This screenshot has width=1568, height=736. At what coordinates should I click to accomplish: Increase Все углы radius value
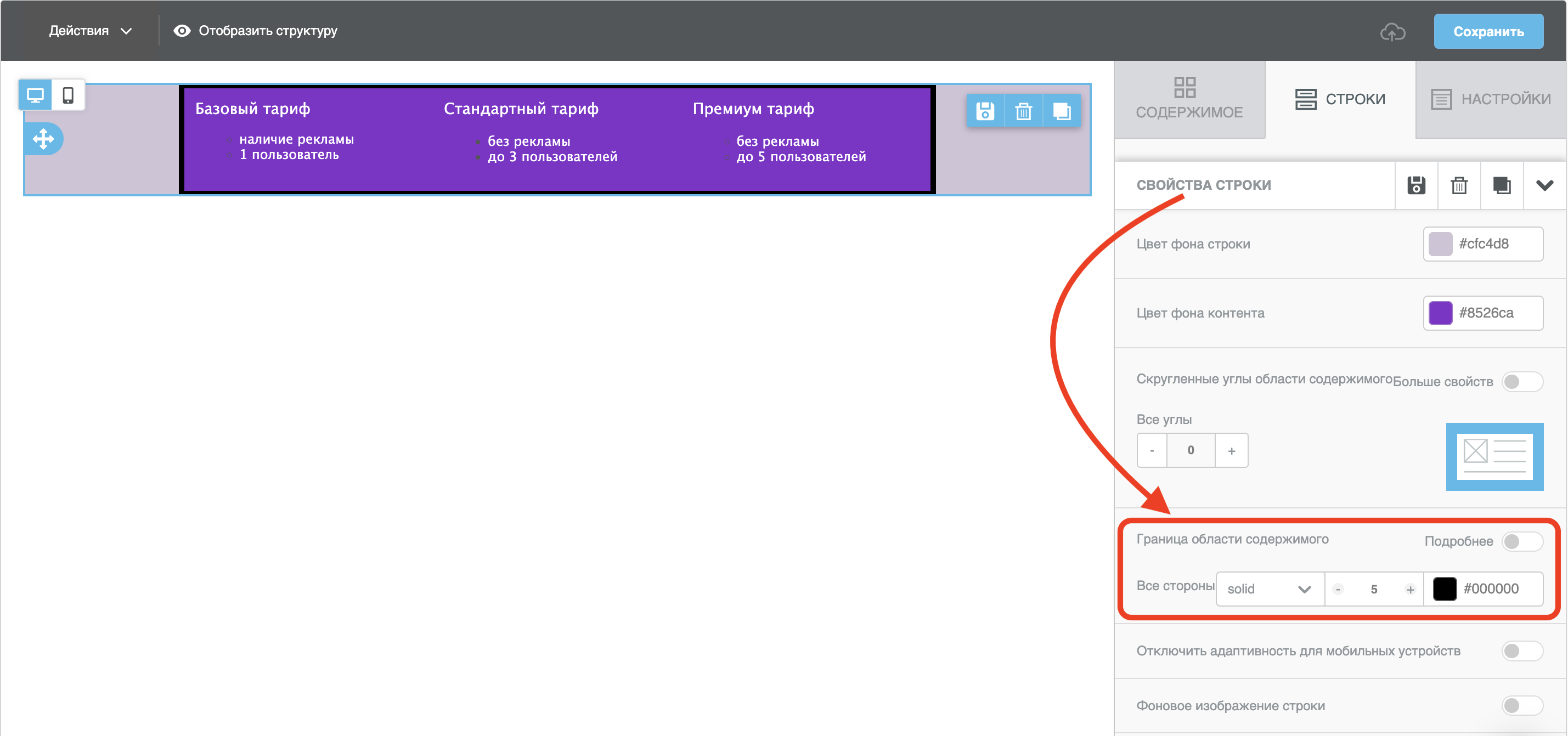(x=1231, y=451)
